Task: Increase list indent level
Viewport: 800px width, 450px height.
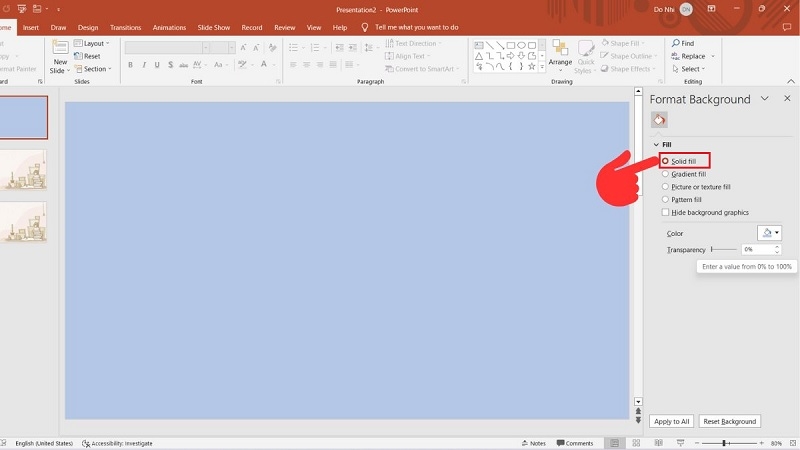Action: 353,47
